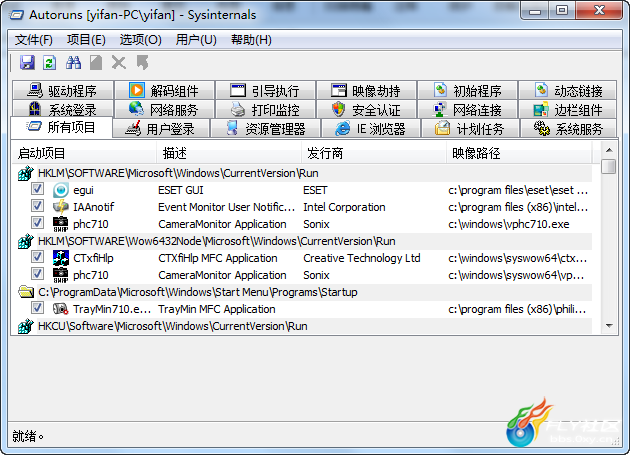630x455 pixels.
Task: Switch to the 系统服务 tab
Action: pos(568,129)
